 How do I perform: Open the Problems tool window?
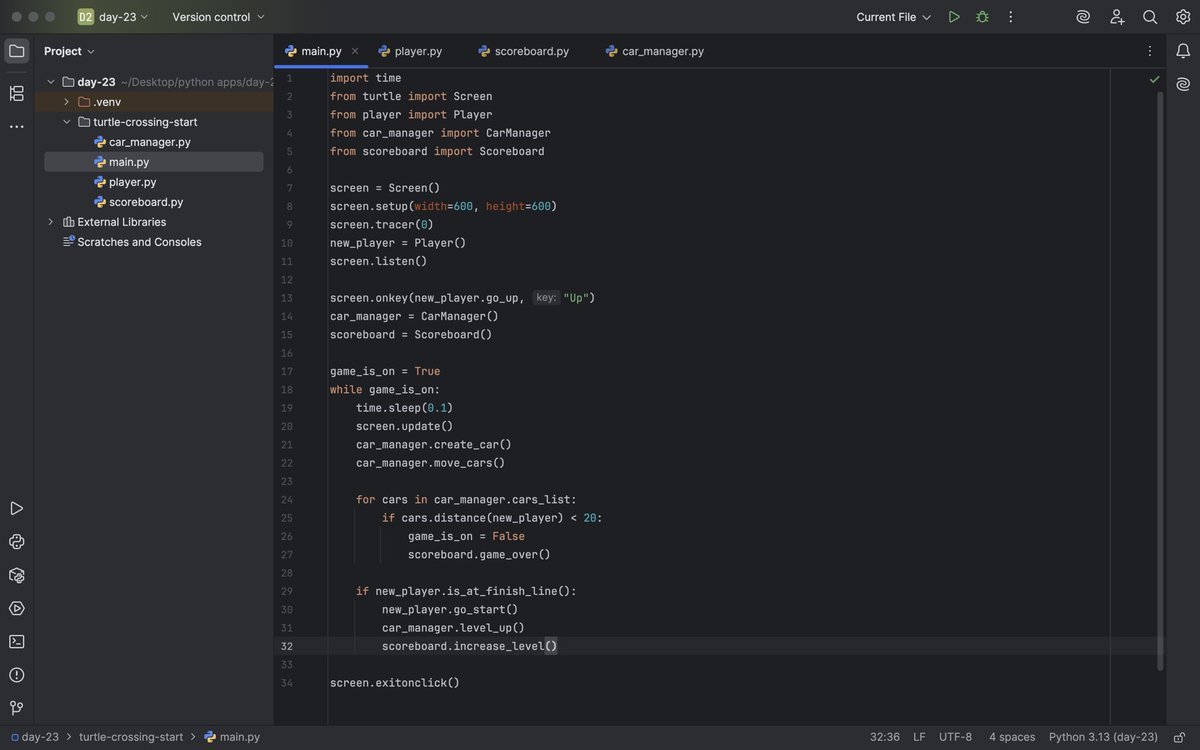16,675
